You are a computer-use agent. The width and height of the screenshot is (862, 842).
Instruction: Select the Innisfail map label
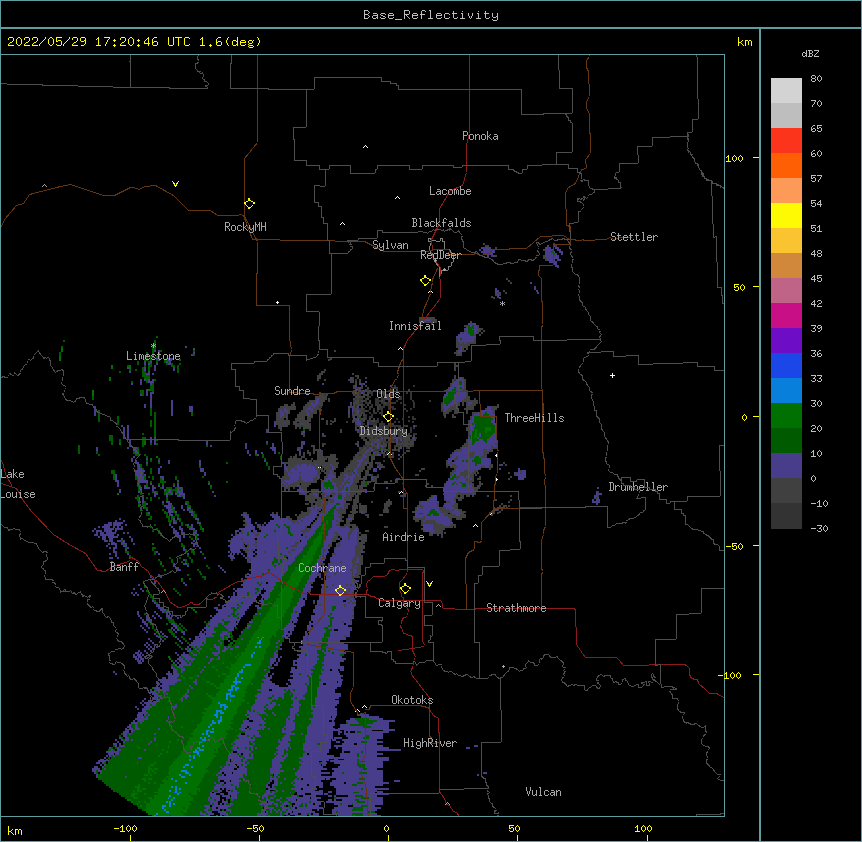(x=415, y=326)
